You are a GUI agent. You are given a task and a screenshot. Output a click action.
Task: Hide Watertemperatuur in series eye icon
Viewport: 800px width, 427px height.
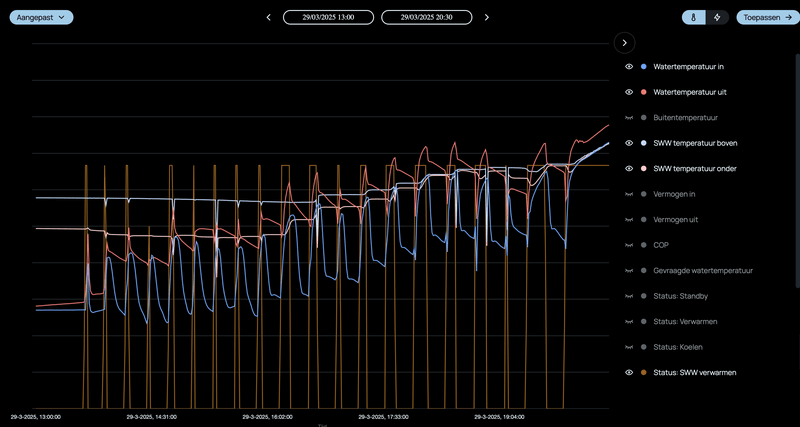pos(629,67)
